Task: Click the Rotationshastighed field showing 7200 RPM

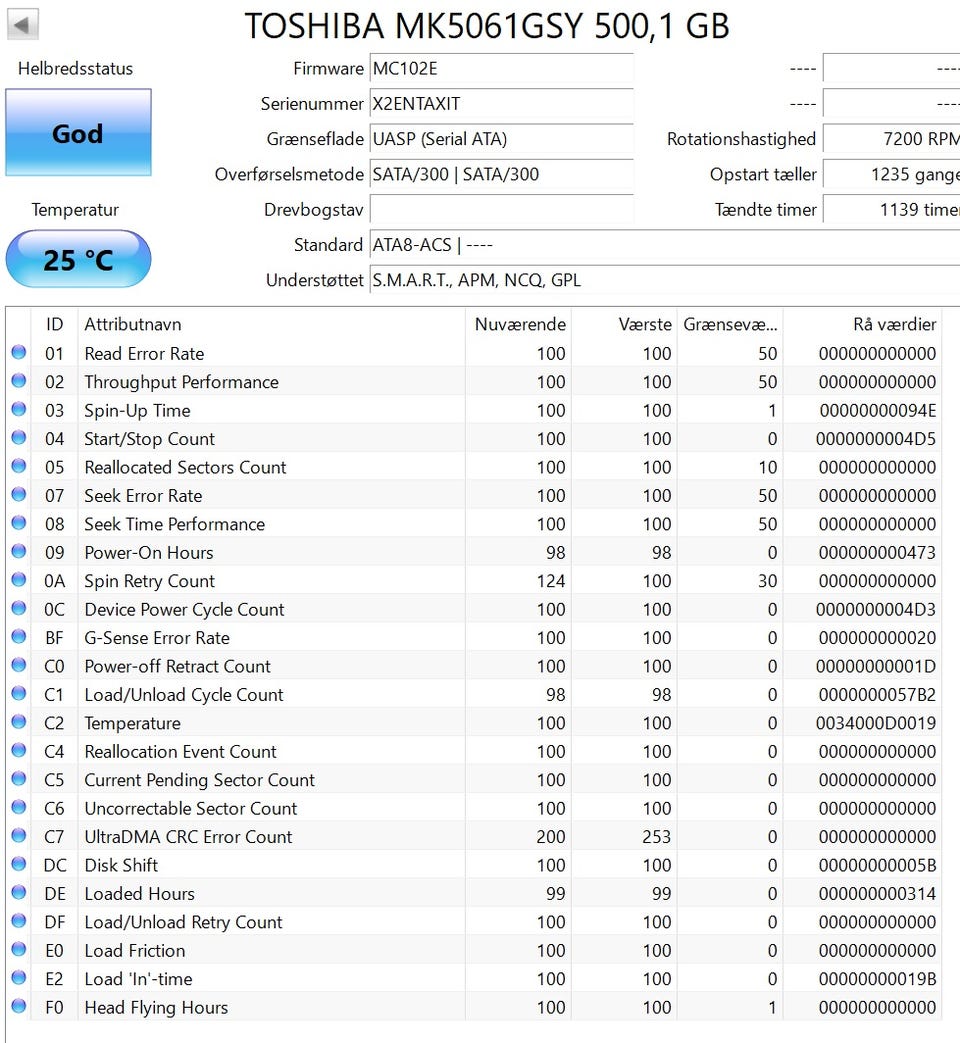Action: click(890, 139)
